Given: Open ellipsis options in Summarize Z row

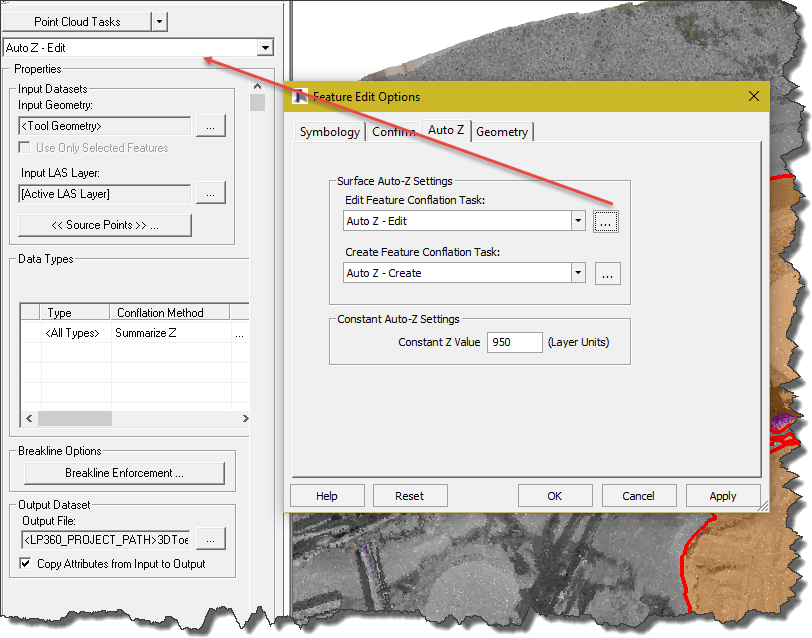Looking at the screenshot, I should pyautogui.click(x=239, y=334).
